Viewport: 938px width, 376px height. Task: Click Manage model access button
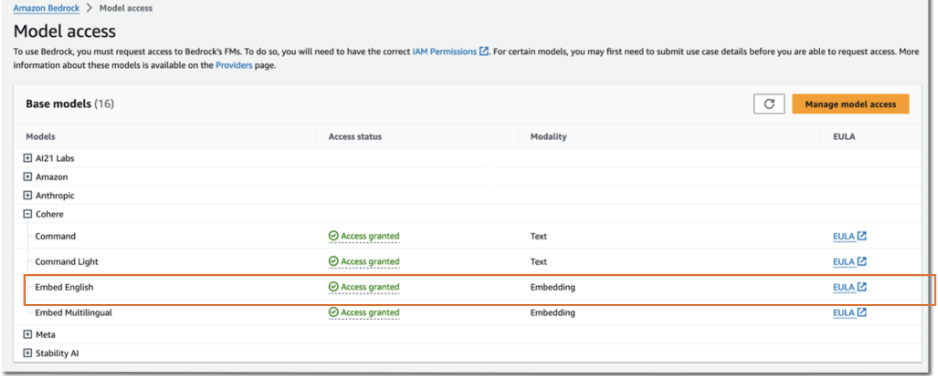click(x=850, y=104)
